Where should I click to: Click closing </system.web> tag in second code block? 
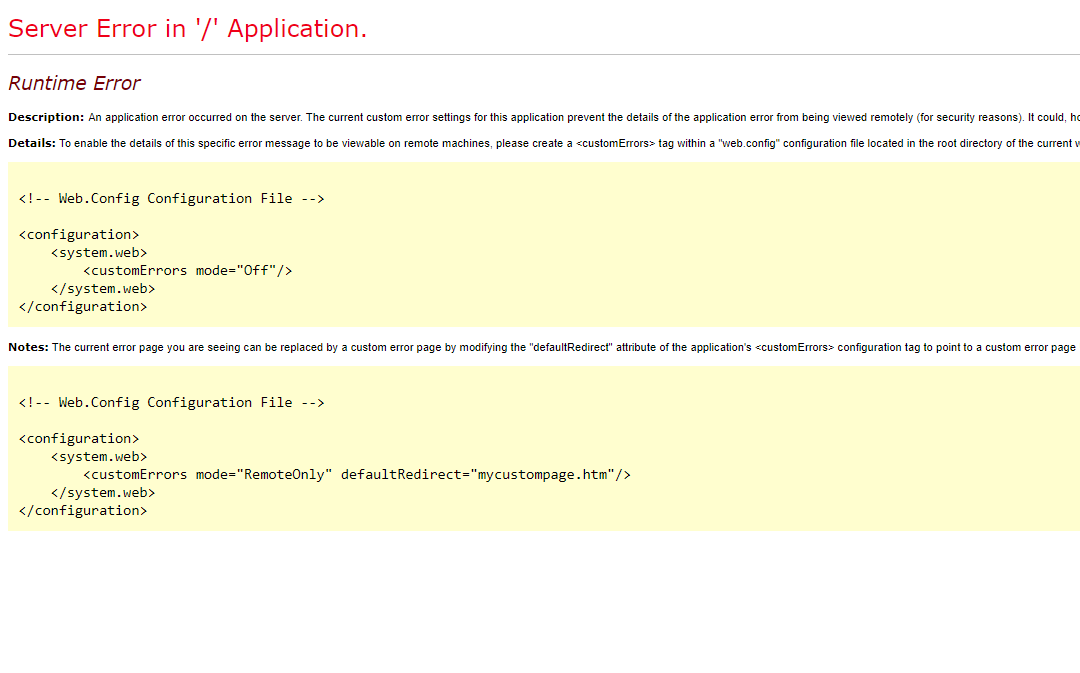(x=103, y=492)
